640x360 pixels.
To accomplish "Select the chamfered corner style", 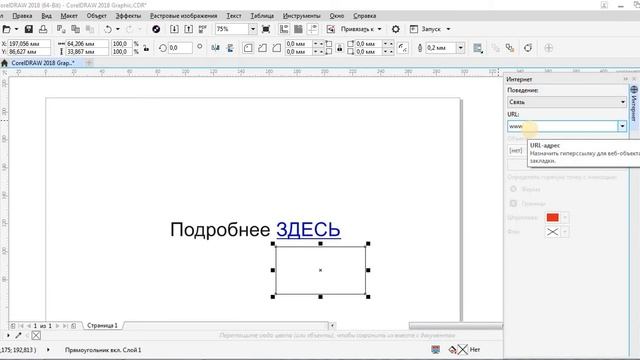I will coord(277,48).
